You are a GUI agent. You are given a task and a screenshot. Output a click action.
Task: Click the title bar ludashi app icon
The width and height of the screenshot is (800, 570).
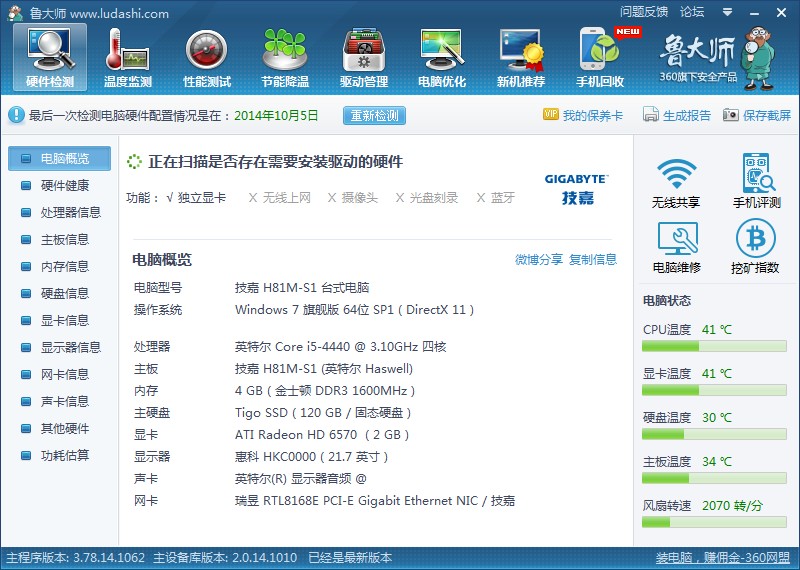15,13
